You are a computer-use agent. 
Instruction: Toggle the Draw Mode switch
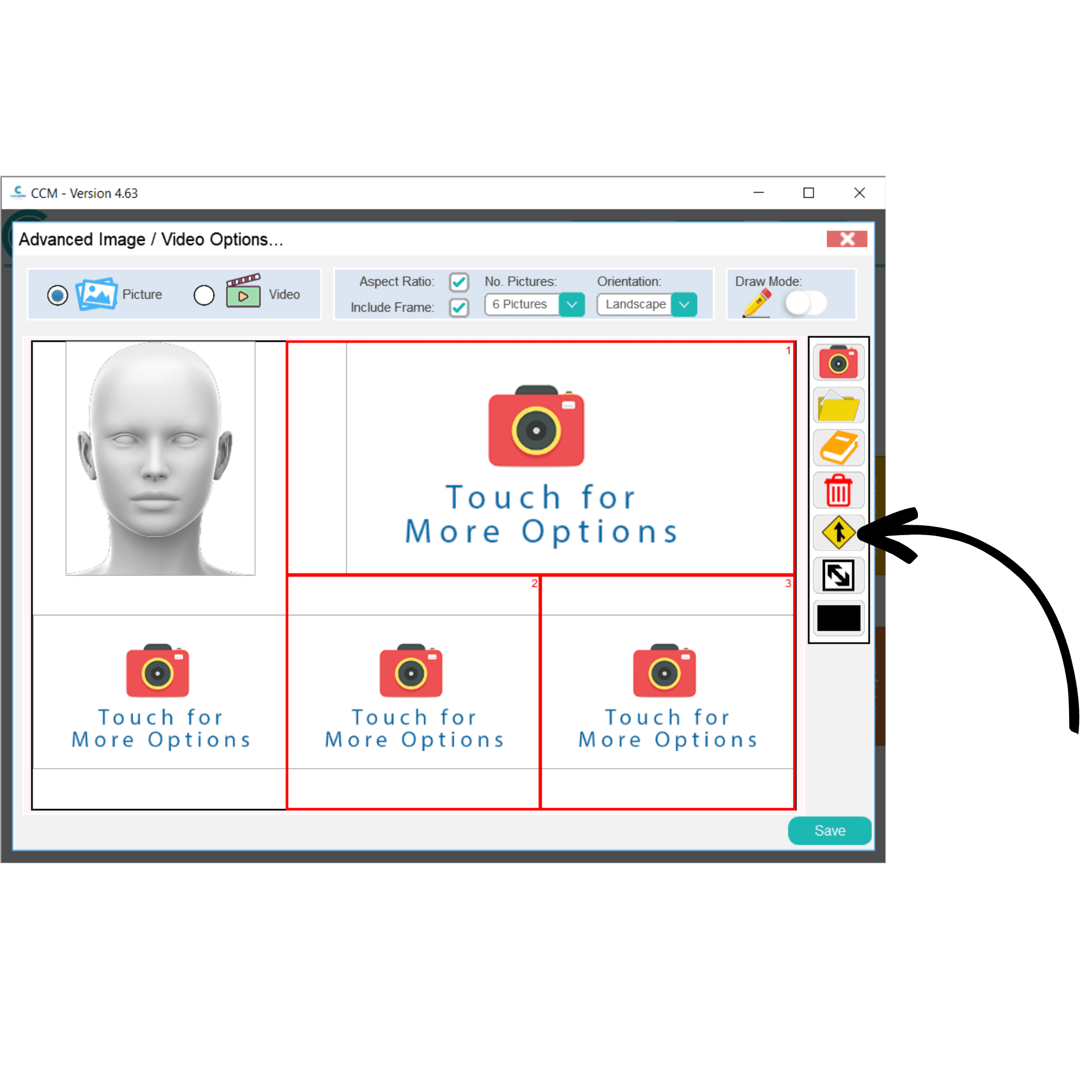[x=805, y=304]
